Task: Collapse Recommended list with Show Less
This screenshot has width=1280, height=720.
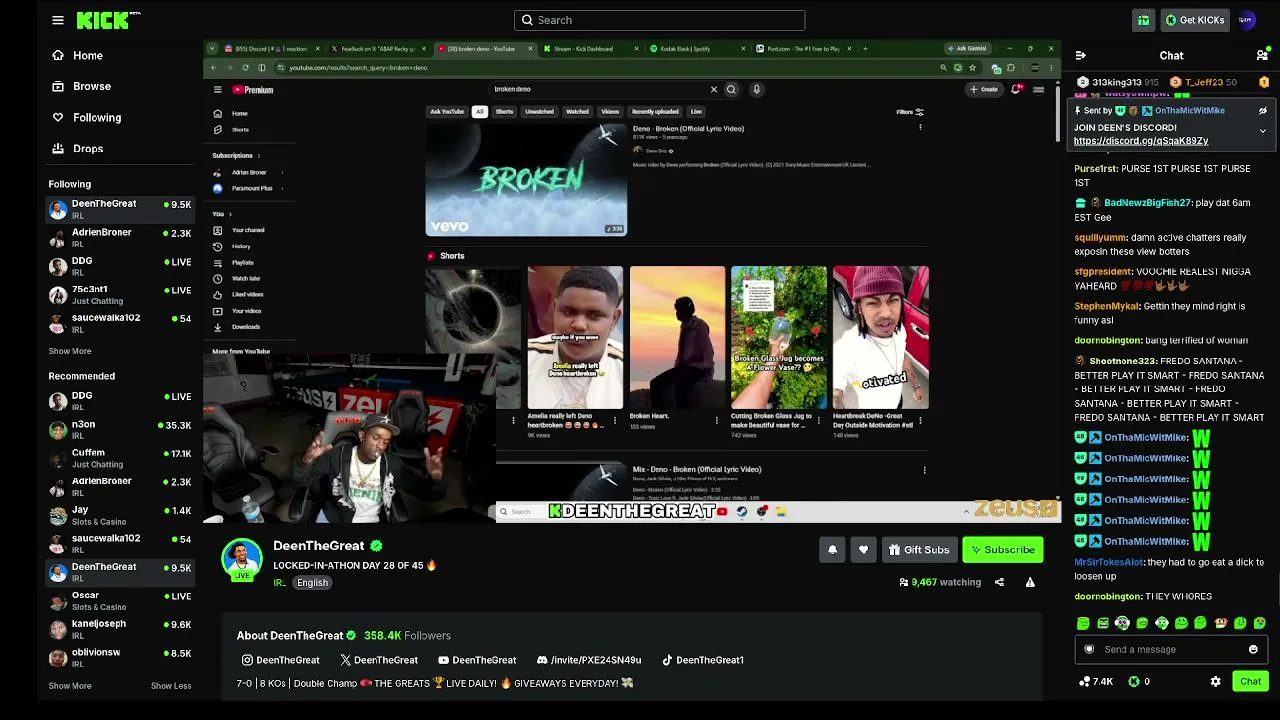Action: pyautogui.click(x=171, y=686)
